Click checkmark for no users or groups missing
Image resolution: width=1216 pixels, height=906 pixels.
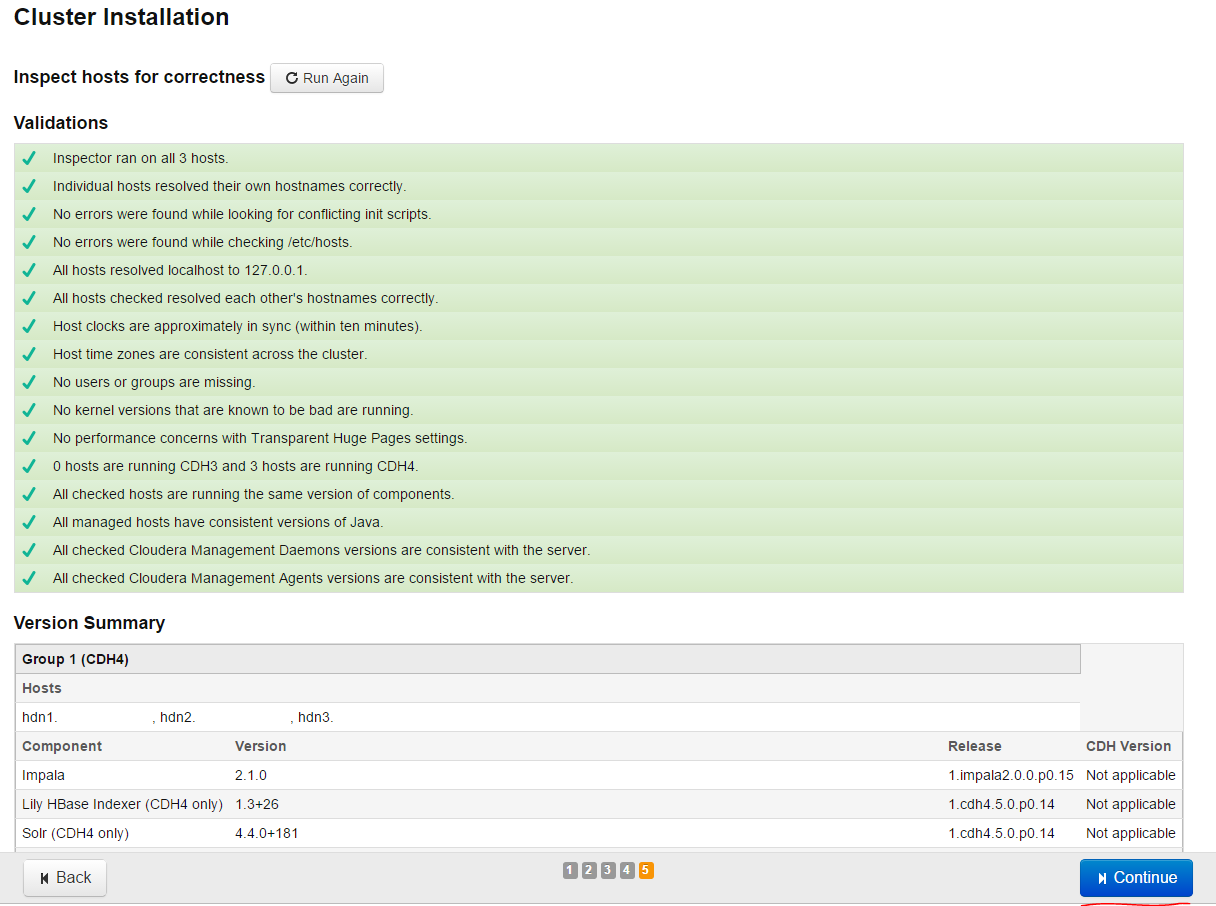[29, 382]
